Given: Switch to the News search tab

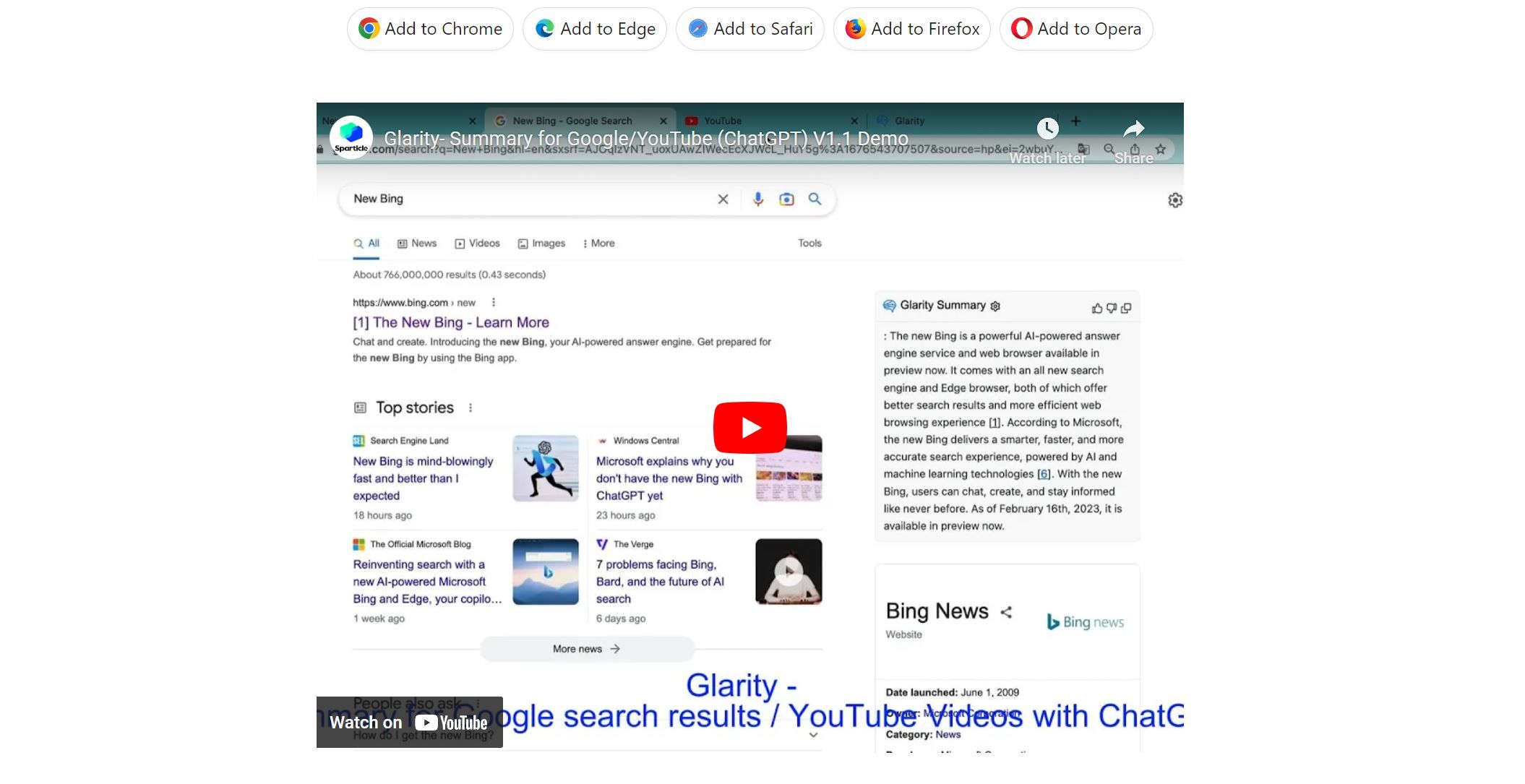Looking at the screenshot, I should [417, 244].
